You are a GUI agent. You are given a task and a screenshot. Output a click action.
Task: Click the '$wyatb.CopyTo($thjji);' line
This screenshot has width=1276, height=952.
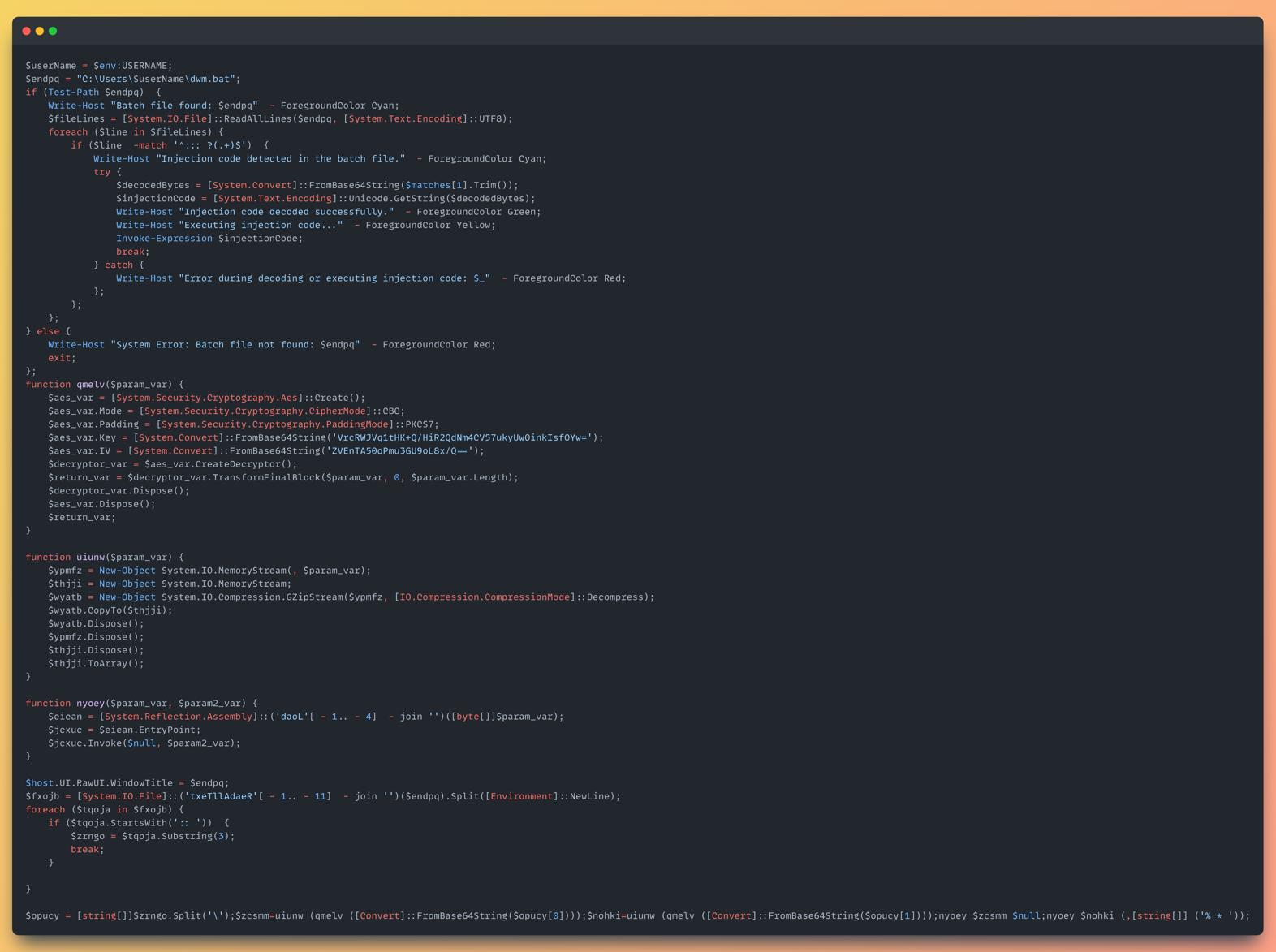pos(110,610)
